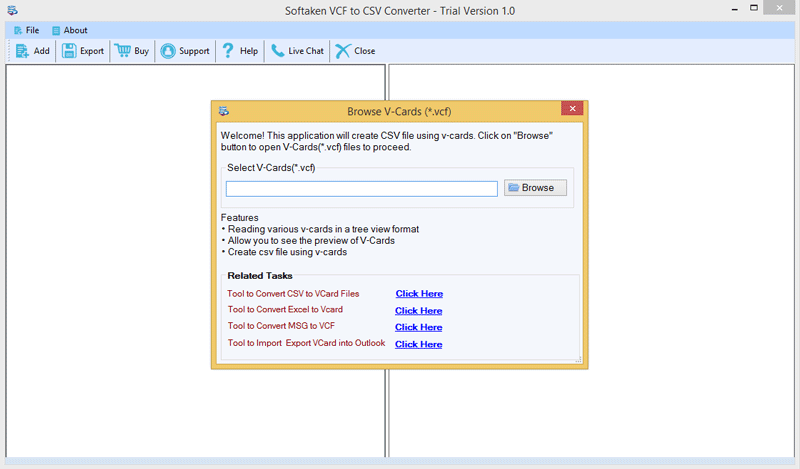This screenshot has width=800, height=469.
Task: Click the 'Tool to Convert Excel to Vcard' text
Action: pyautogui.click(x=285, y=309)
